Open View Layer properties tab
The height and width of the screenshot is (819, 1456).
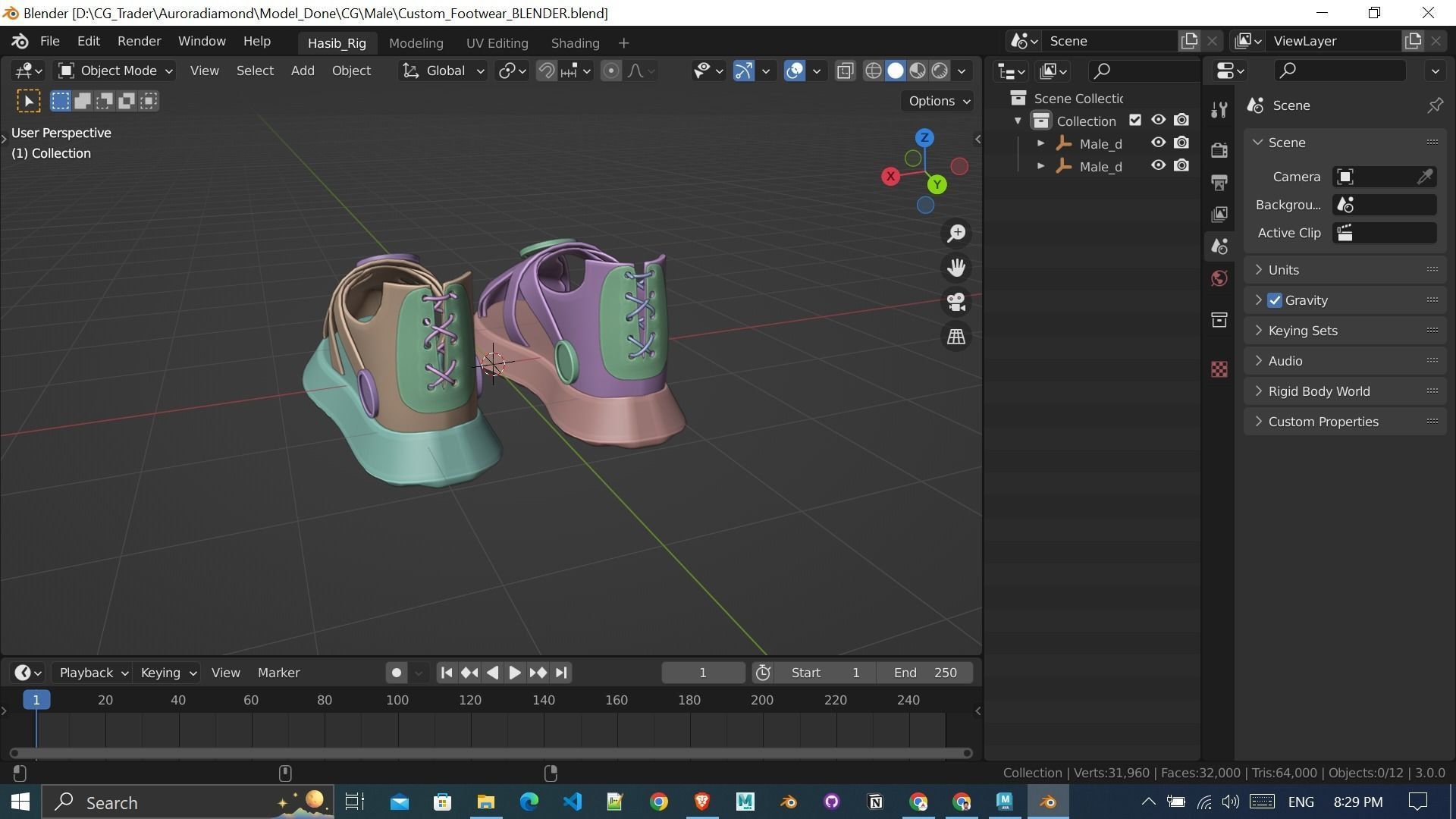point(1219,214)
